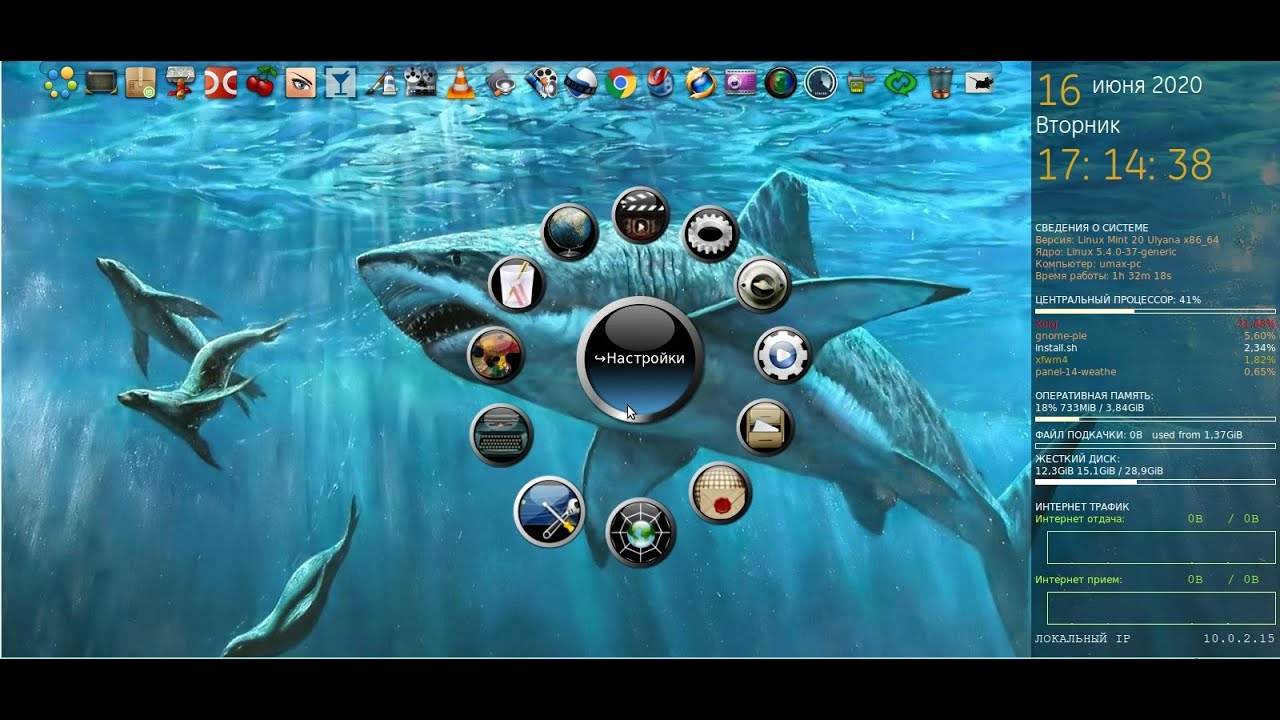Click the hard disk usage bar
1280x720 pixels.
pyautogui.click(x=1155, y=482)
